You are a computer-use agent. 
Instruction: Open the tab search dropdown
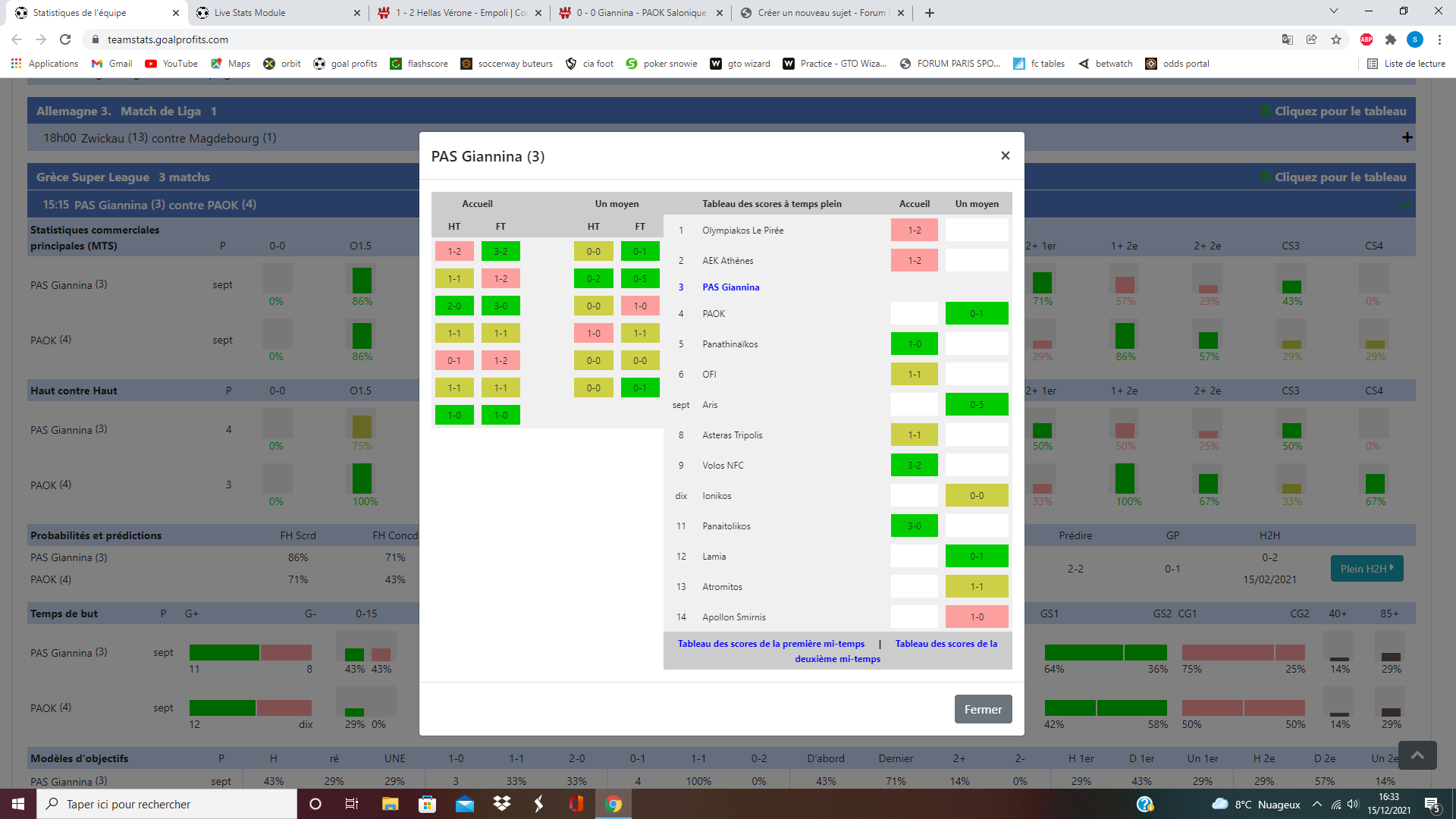(x=1333, y=11)
